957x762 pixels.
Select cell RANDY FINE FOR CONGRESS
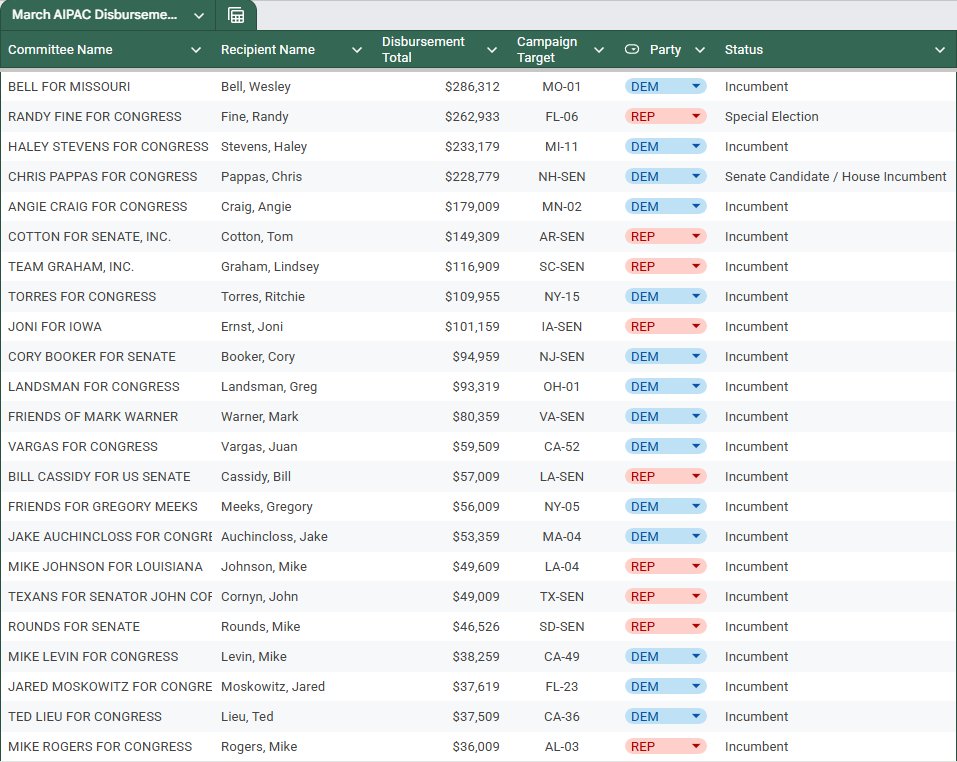pos(107,117)
